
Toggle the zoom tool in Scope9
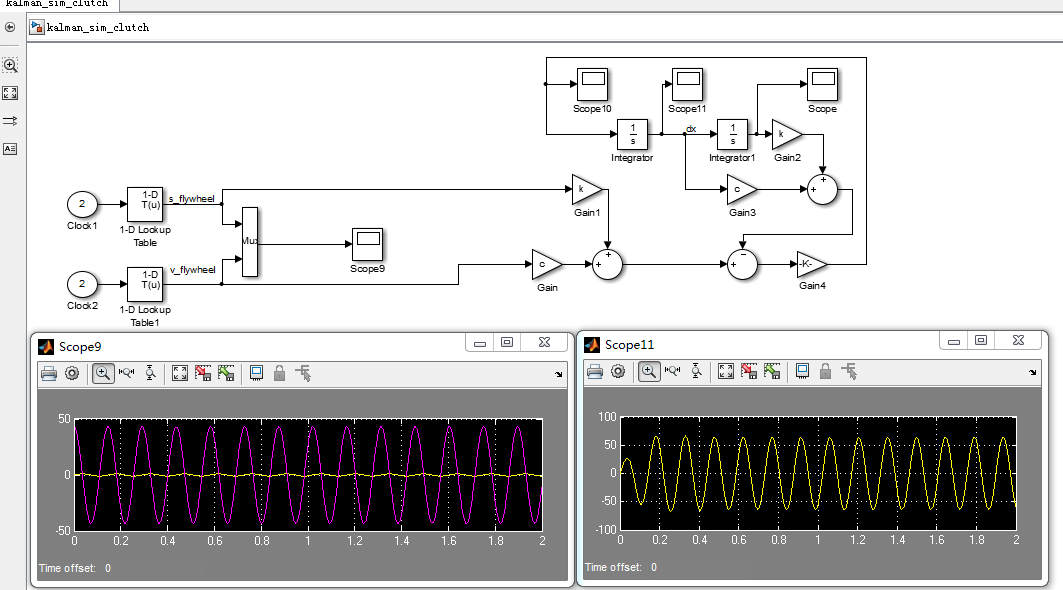(102, 374)
